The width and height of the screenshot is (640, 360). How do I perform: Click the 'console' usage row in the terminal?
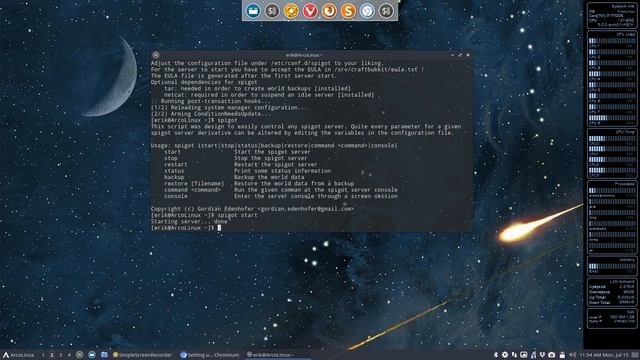[281, 196]
